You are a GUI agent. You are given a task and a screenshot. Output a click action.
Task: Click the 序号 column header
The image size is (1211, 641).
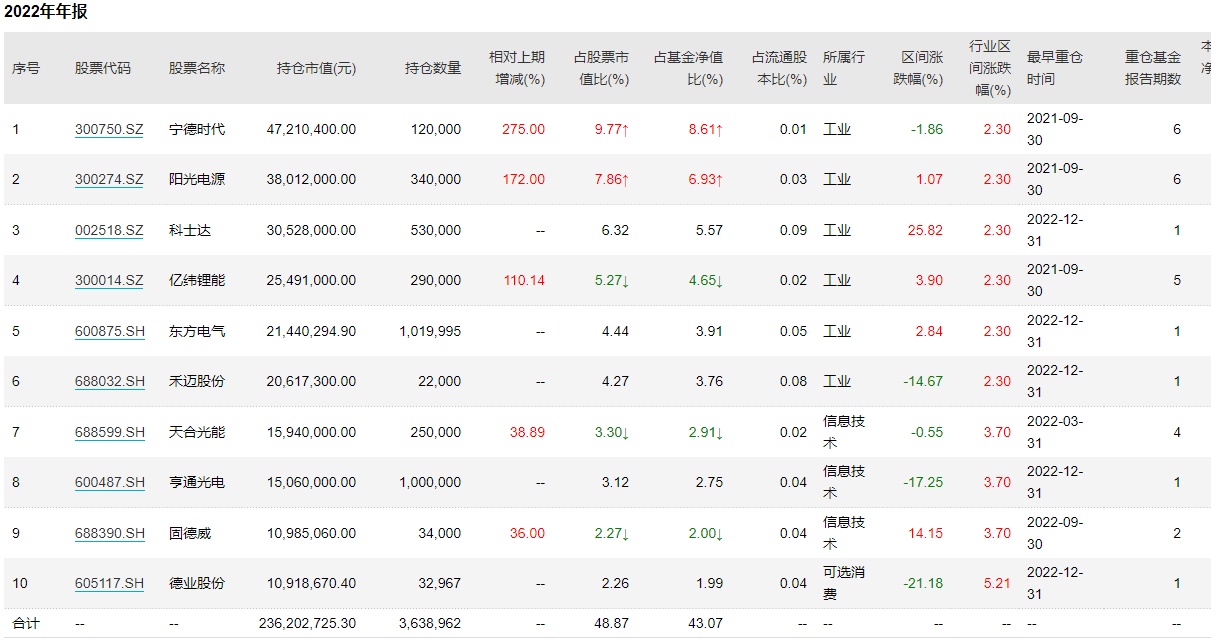[26, 68]
